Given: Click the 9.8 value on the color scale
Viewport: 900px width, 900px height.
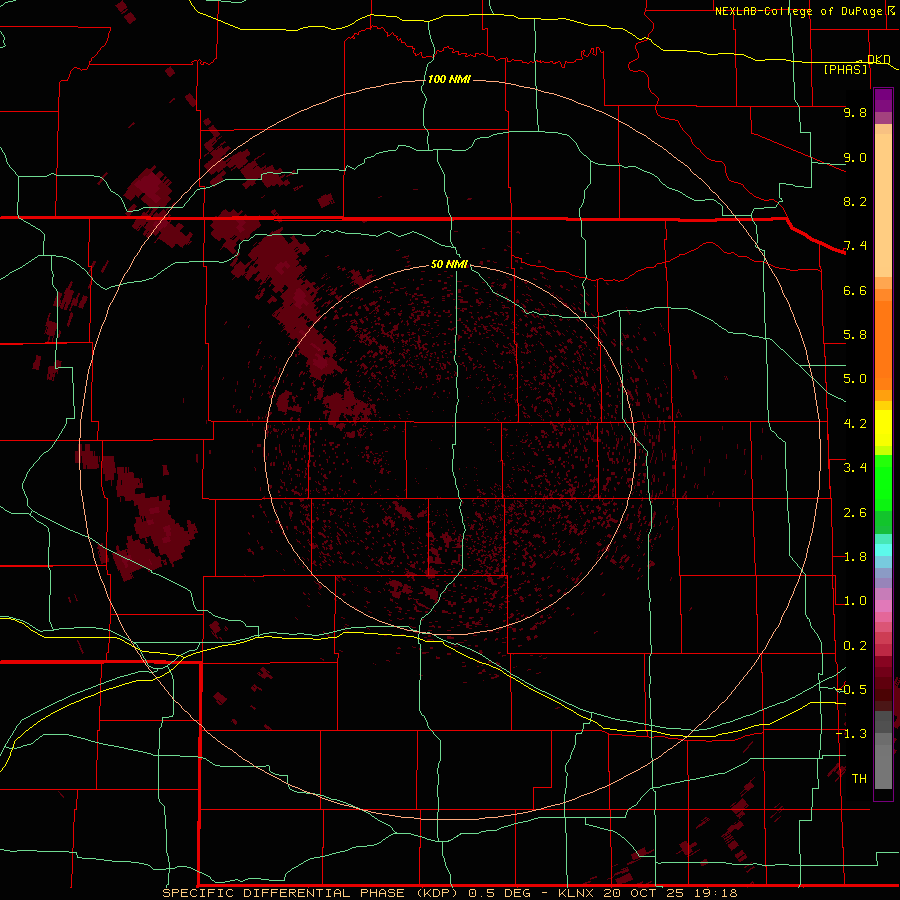Looking at the screenshot, I should click(855, 112).
